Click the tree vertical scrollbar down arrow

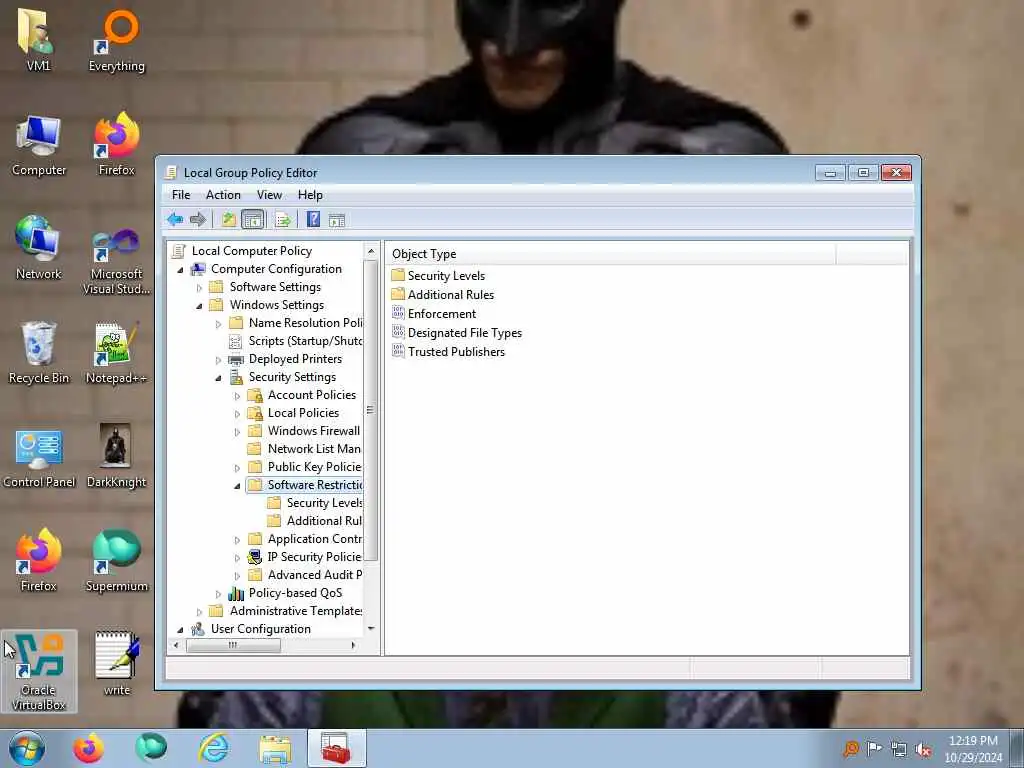371,629
